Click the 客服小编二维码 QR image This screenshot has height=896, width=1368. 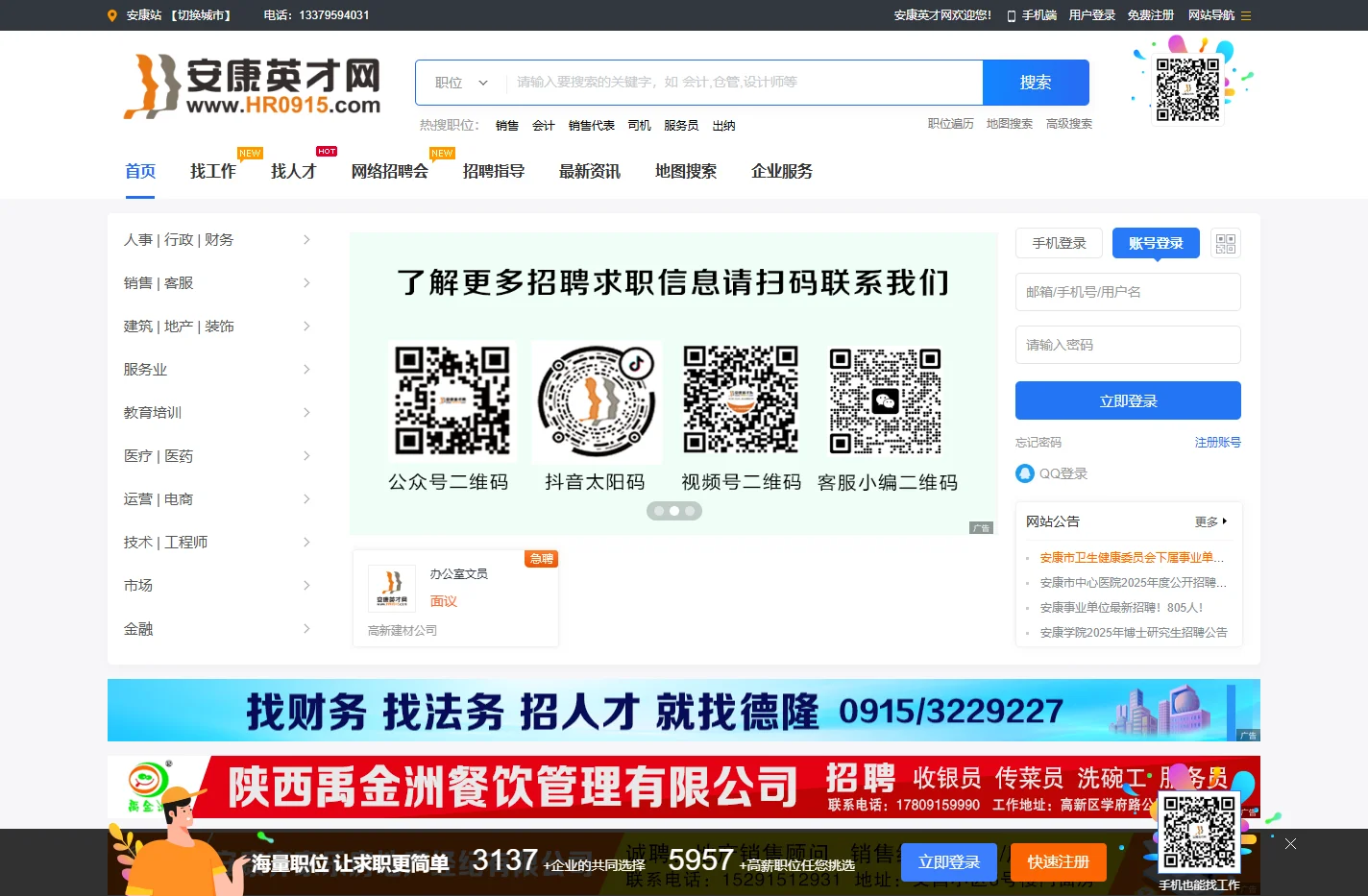[x=885, y=400]
